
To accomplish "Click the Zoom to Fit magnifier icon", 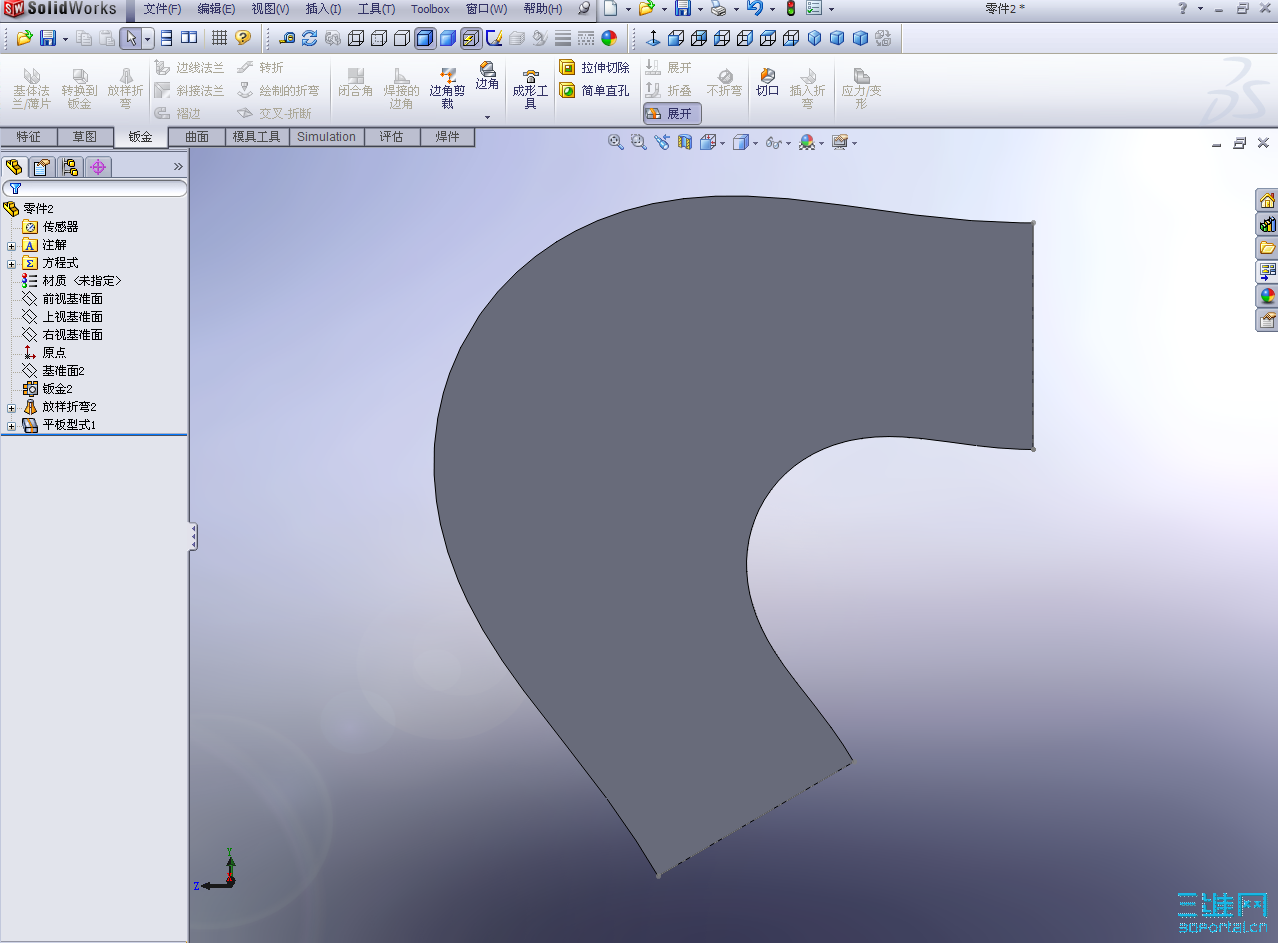I will (616, 142).
